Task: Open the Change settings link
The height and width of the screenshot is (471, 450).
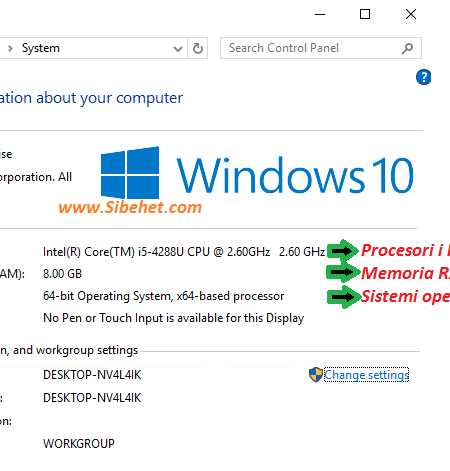Action: [x=366, y=375]
